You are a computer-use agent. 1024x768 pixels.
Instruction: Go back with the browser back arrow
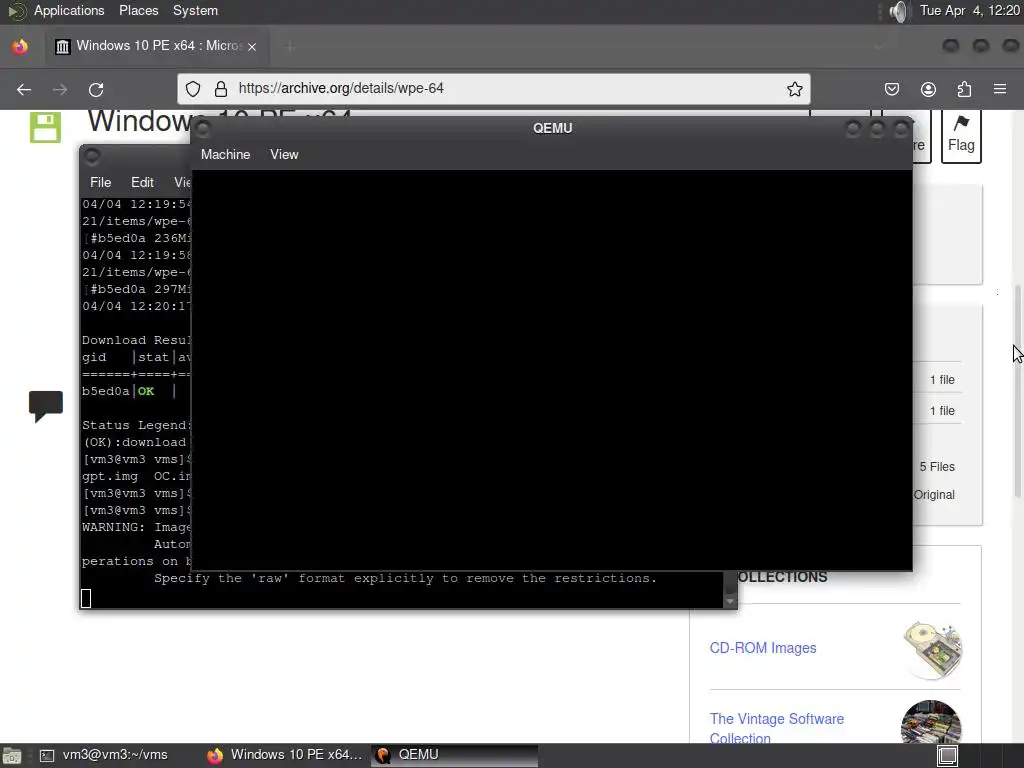(x=24, y=89)
